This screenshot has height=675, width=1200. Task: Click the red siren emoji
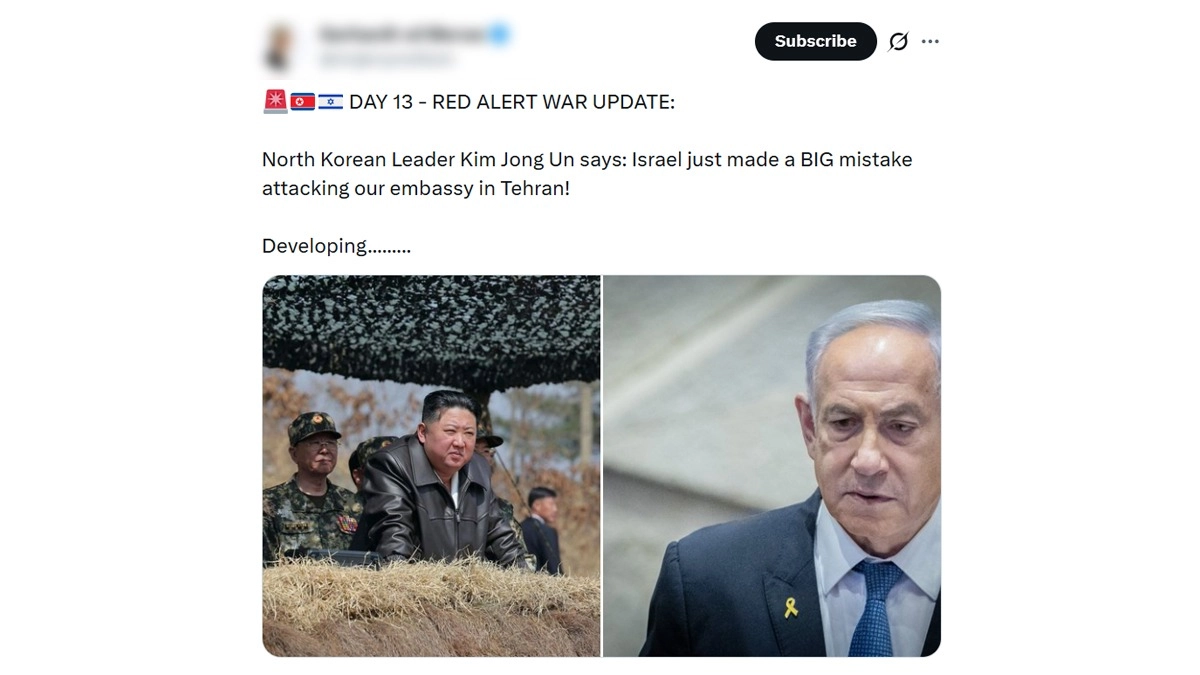(x=275, y=101)
